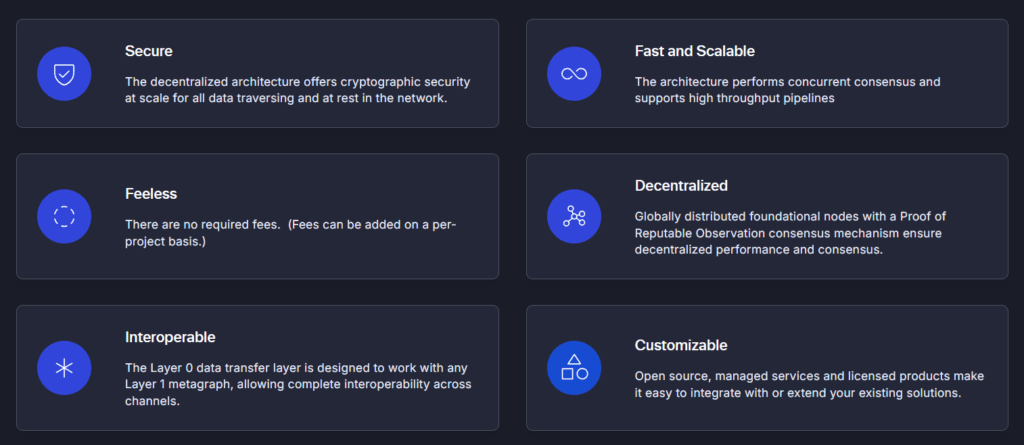Select the Feeless heading text
The width and height of the screenshot is (1024, 445).
pyautogui.click(x=151, y=193)
